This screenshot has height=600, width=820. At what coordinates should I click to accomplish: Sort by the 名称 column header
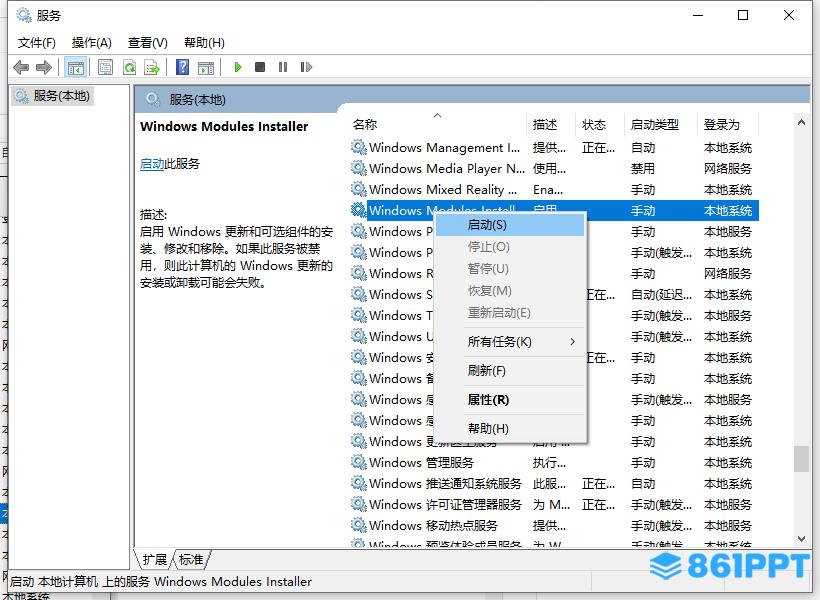(438, 124)
